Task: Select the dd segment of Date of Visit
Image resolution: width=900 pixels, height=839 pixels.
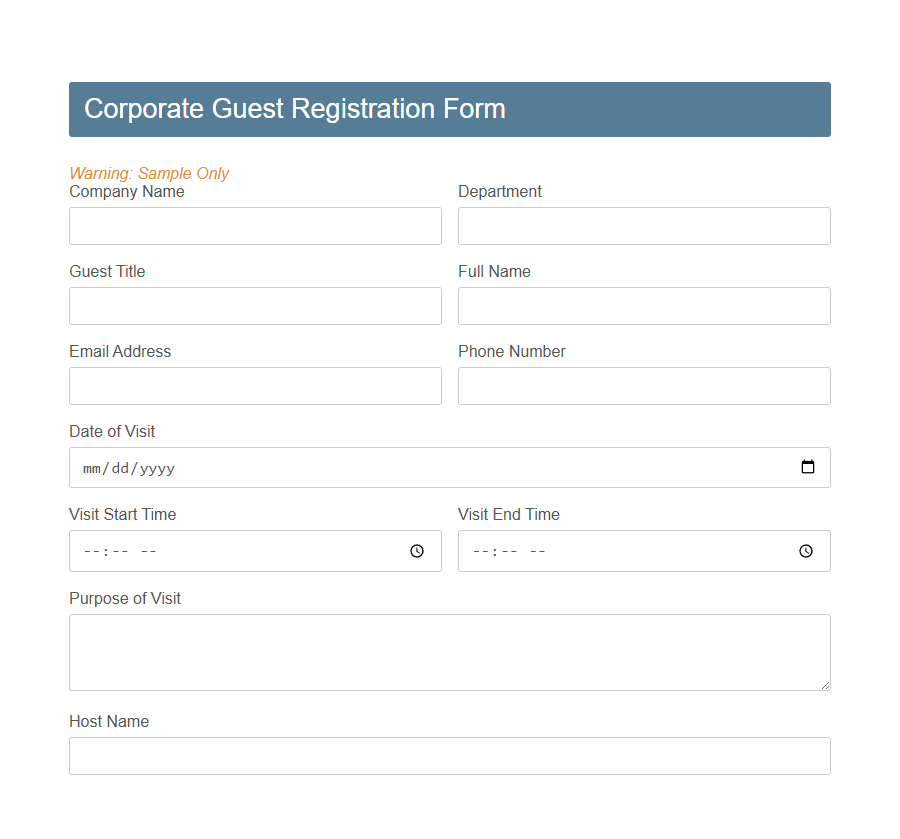Action: (118, 468)
